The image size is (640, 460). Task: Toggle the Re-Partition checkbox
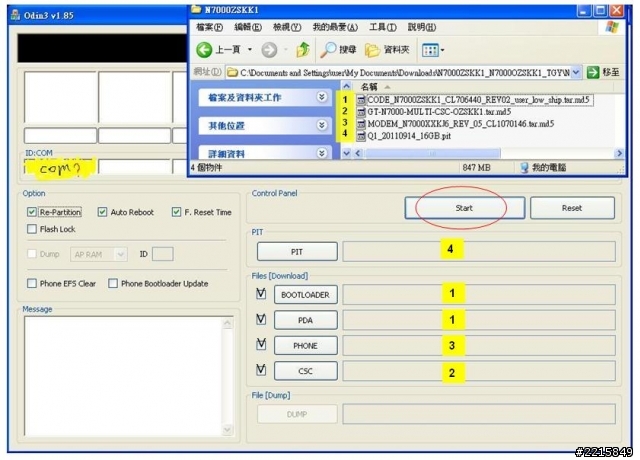[x=32, y=212]
